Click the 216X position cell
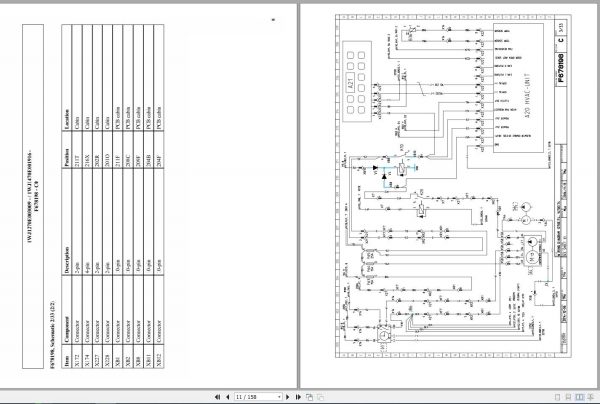The width and height of the screenshot is (600, 404). (87, 150)
